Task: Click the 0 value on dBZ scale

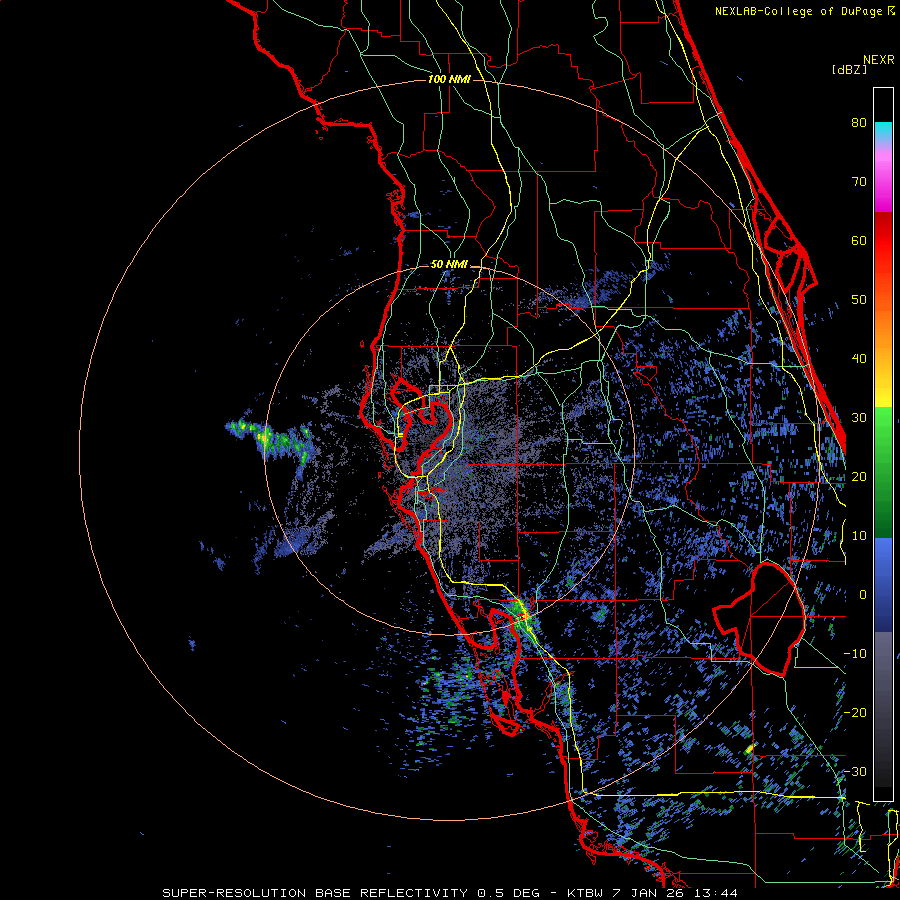Action: pos(863,595)
